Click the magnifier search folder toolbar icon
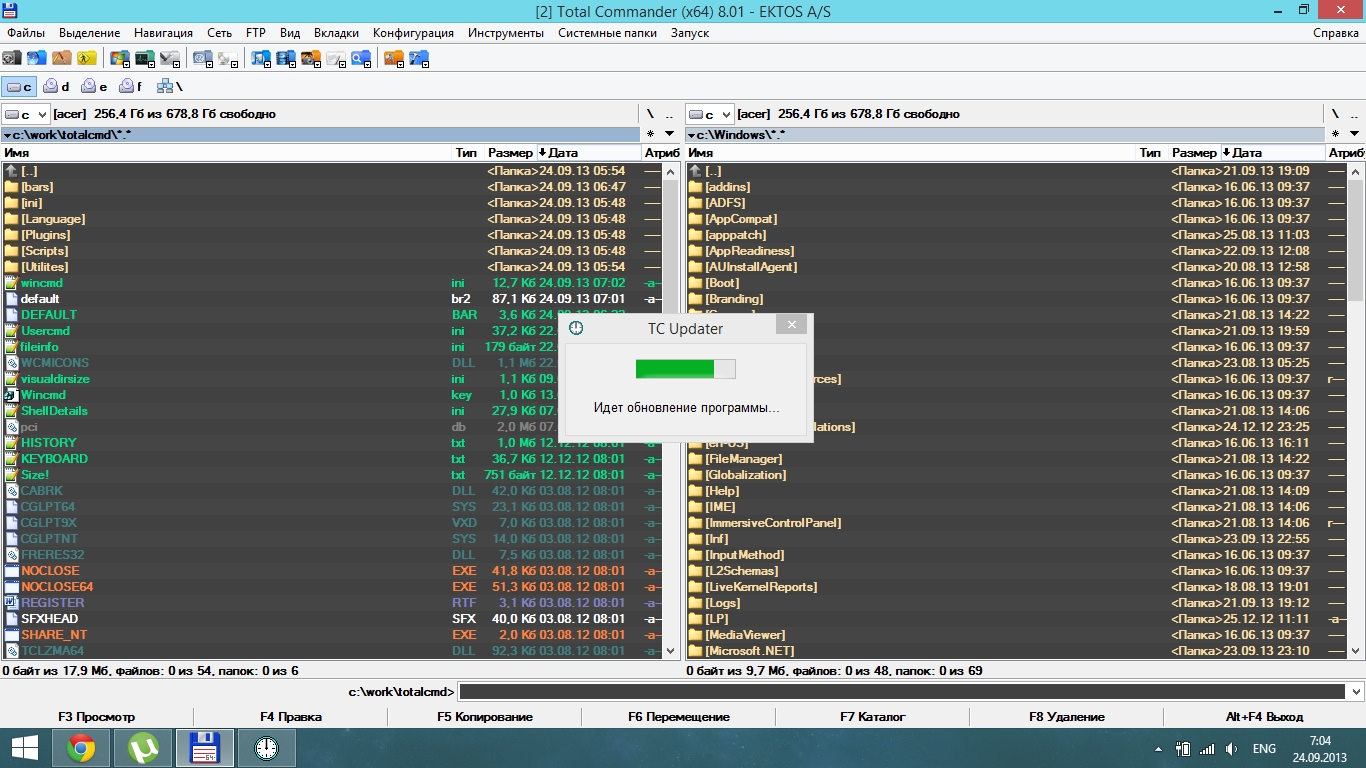Viewport: 1366px width, 768px height. tap(360, 58)
